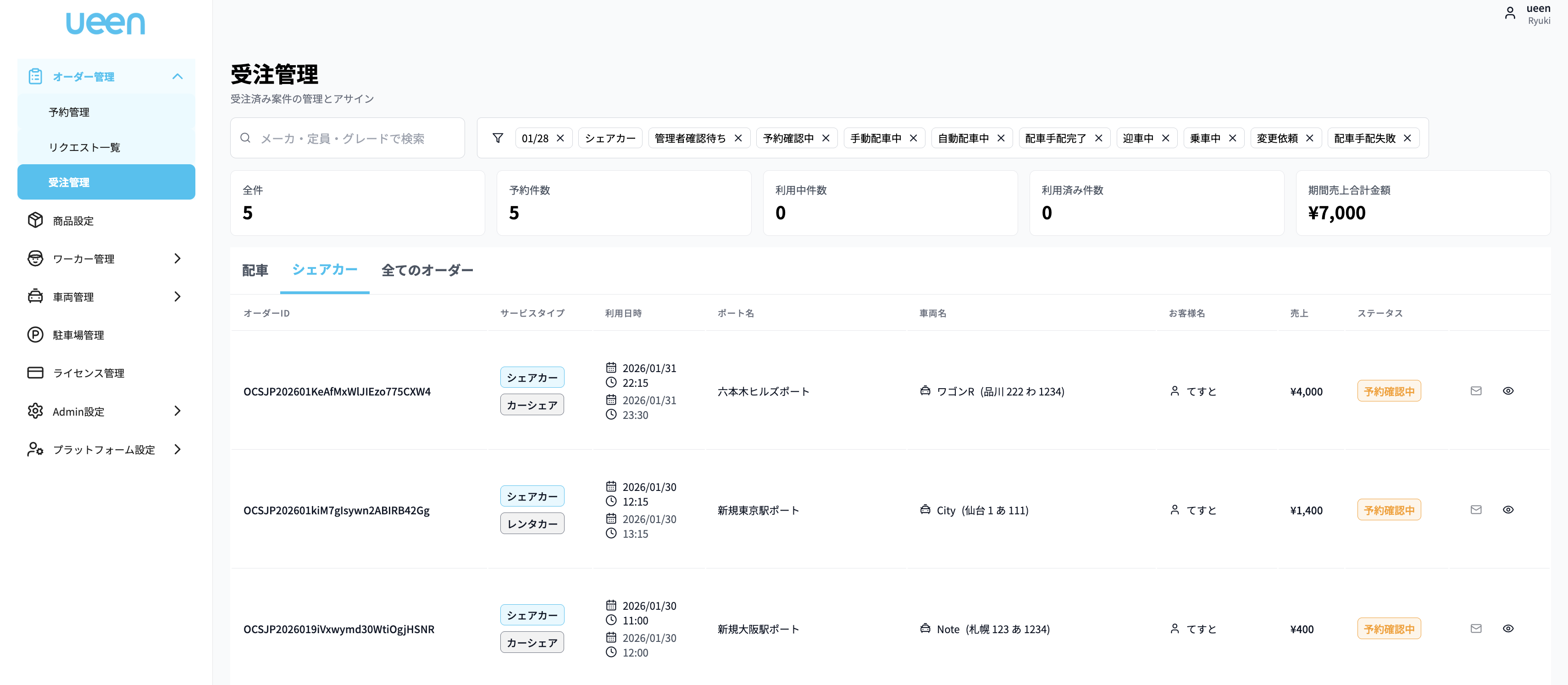Open 商品設定 from the sidebar
The height and width of the screenshot is (685, 1568).
[73, 220]
